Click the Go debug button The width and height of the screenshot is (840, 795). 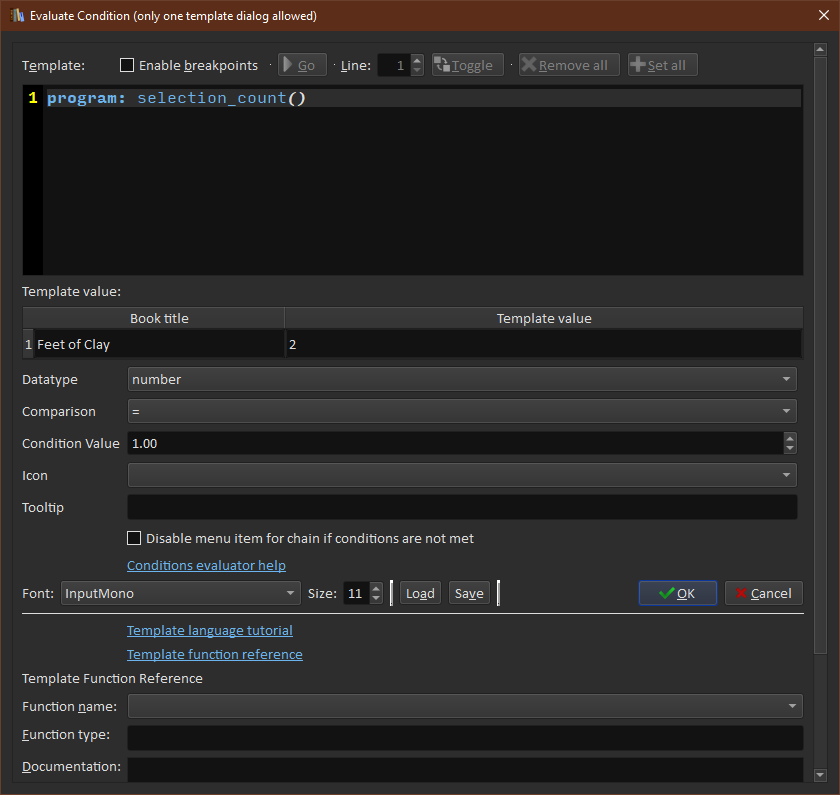point(302,65)
